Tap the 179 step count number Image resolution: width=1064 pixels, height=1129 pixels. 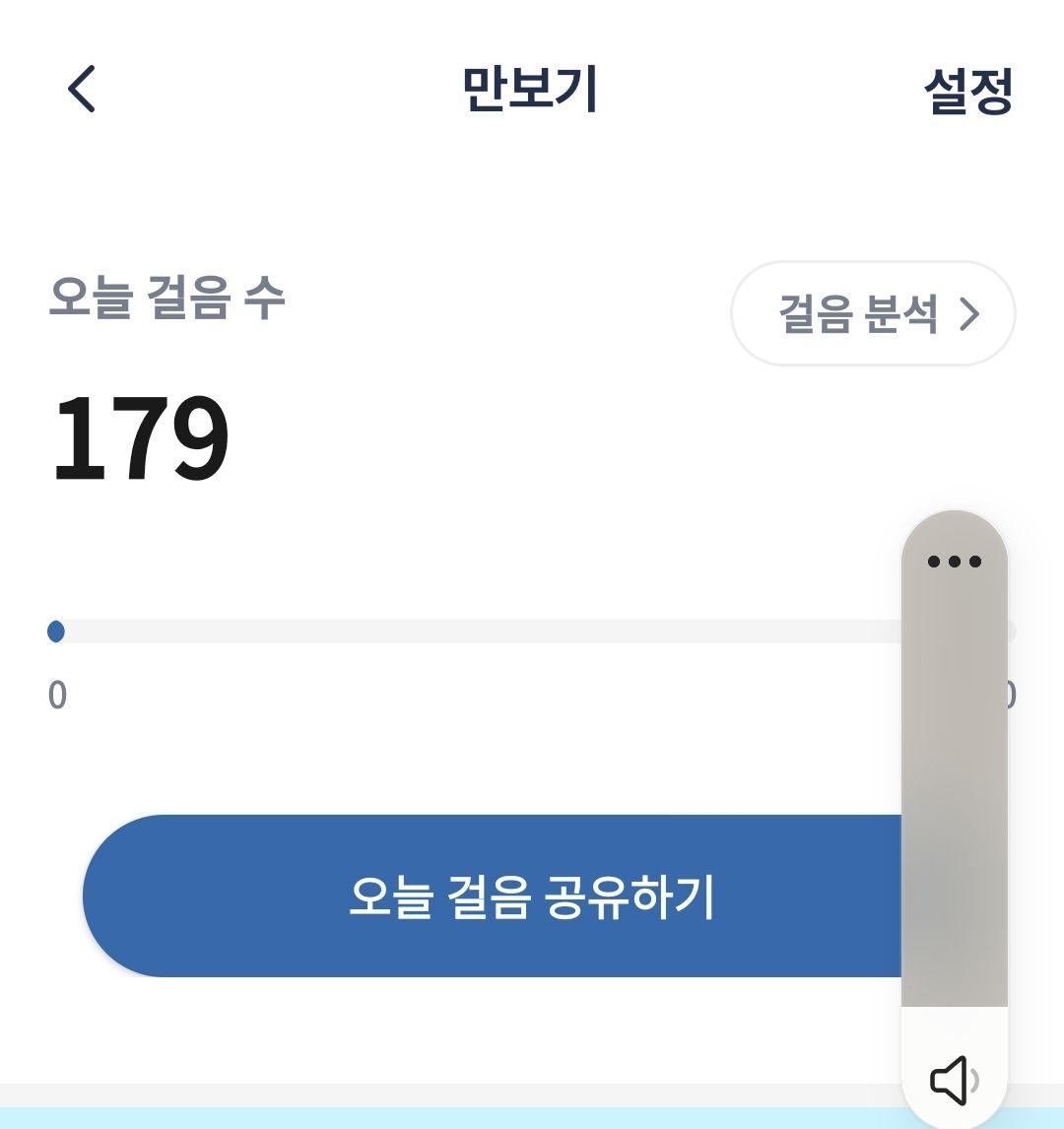click(x=141, y=437)
